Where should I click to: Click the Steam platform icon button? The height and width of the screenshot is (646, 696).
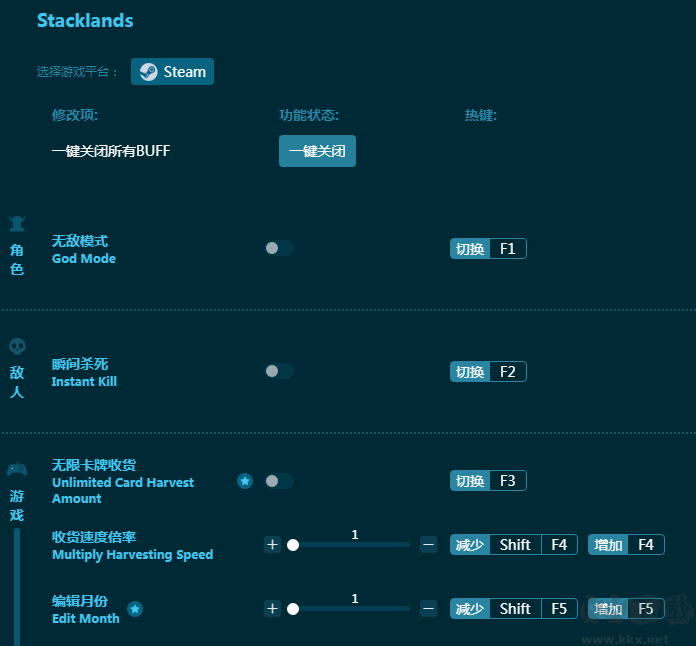pyautogui.click(x=172, y=72)
